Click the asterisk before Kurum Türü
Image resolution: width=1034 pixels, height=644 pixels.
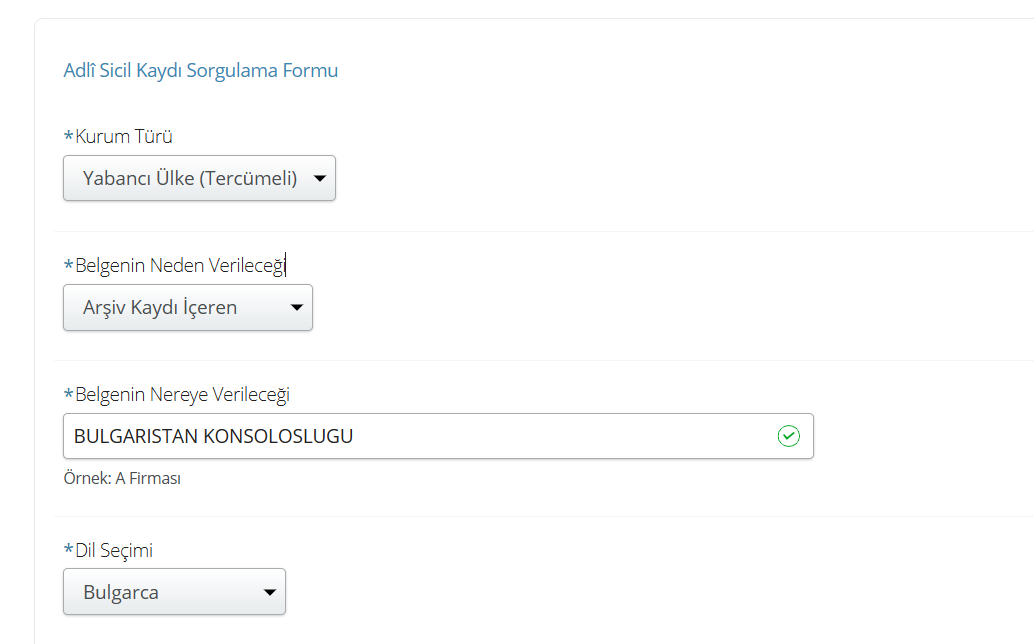pyautogui.click(x=68, y=136)
